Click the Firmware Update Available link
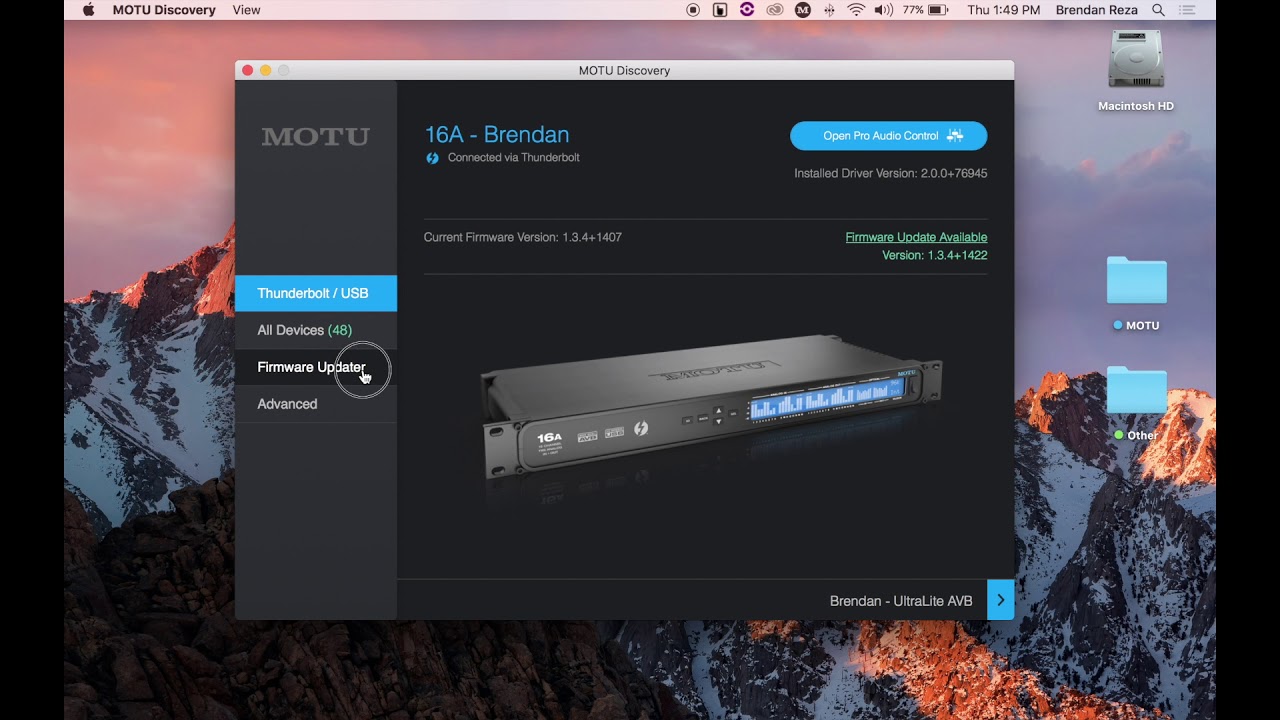This screenshot has height=720, width=1280. click(x=916, y=237)
